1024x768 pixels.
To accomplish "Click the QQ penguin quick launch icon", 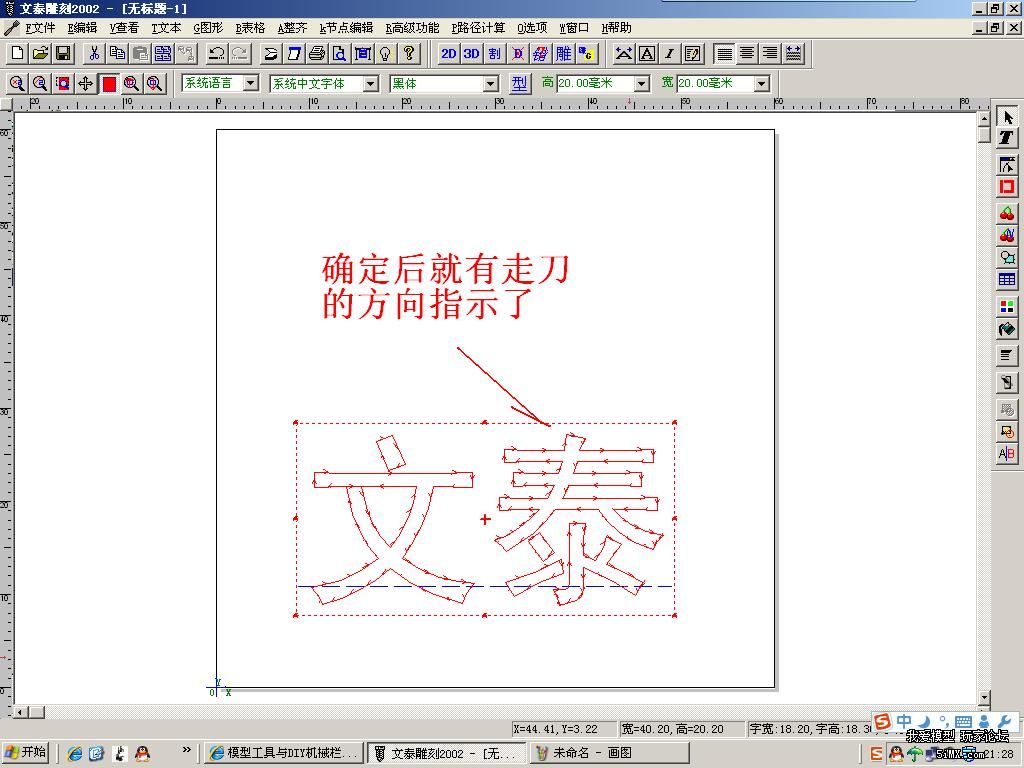I will click(142, 754).
